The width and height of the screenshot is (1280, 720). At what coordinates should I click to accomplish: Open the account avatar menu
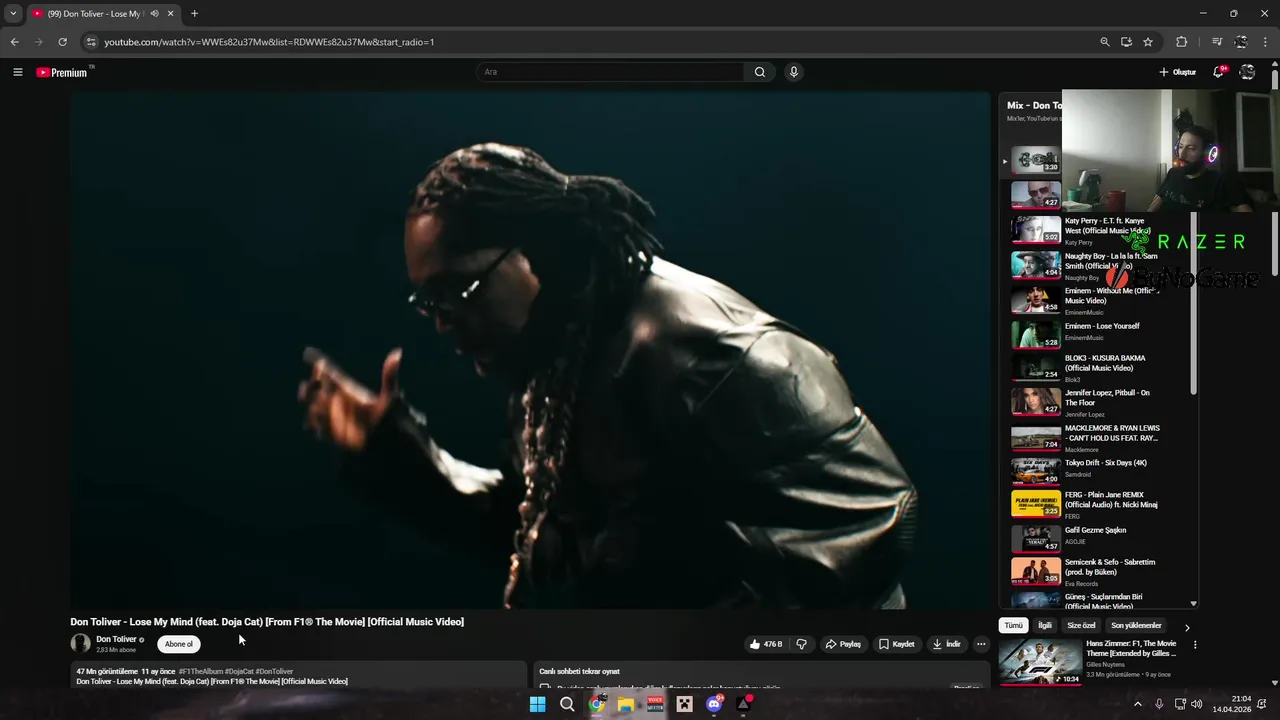click(x=1247, y=72)
